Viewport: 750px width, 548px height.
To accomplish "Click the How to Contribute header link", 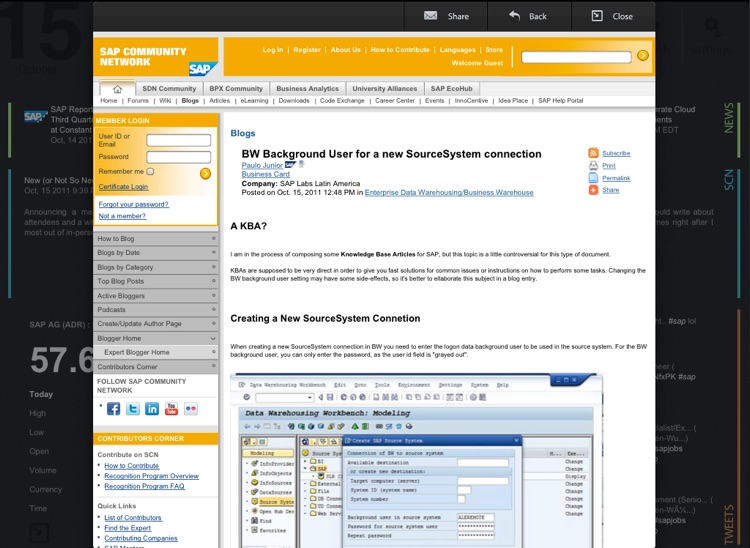I will [x=400, y=50].
